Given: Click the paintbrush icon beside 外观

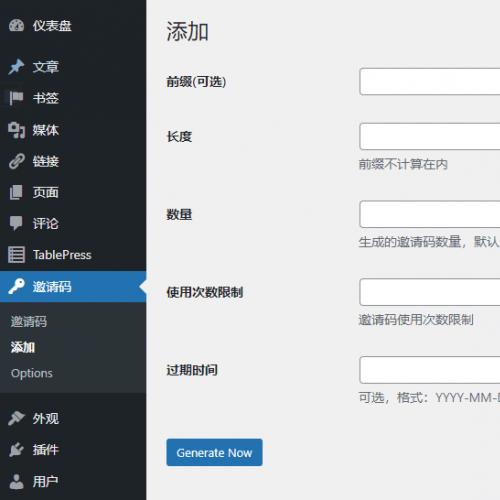Looking at the screenshot, I should click(x=16, y=418).
